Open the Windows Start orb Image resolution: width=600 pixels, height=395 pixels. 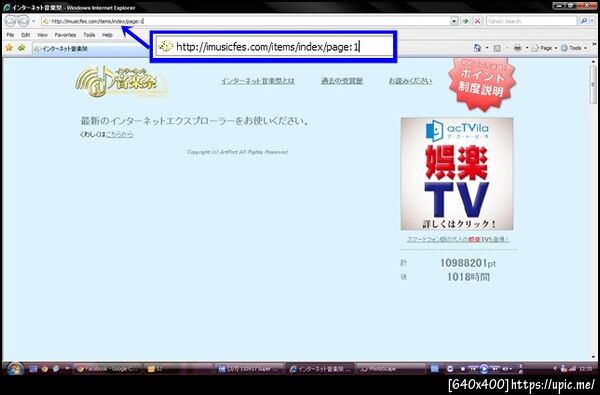[x=15, y=369]
